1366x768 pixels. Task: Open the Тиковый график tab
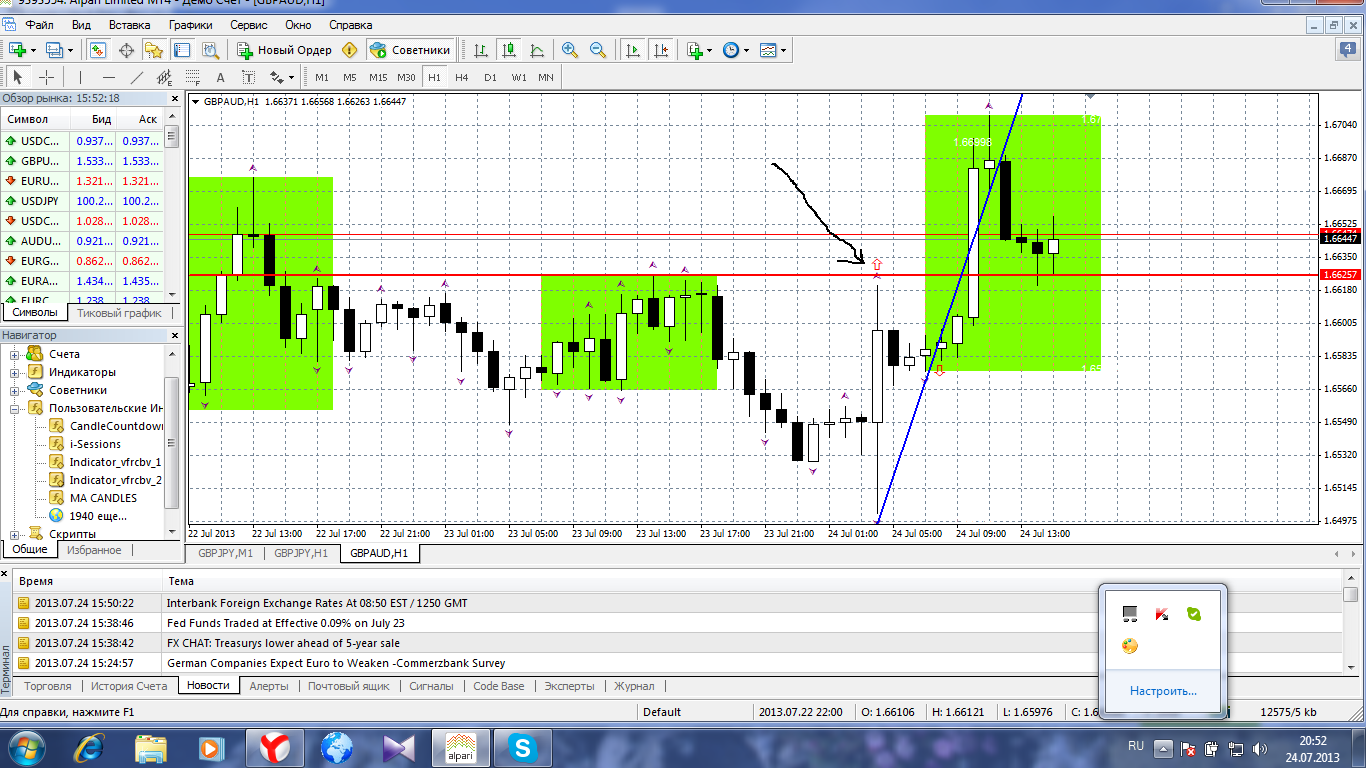tap(119, 312)
